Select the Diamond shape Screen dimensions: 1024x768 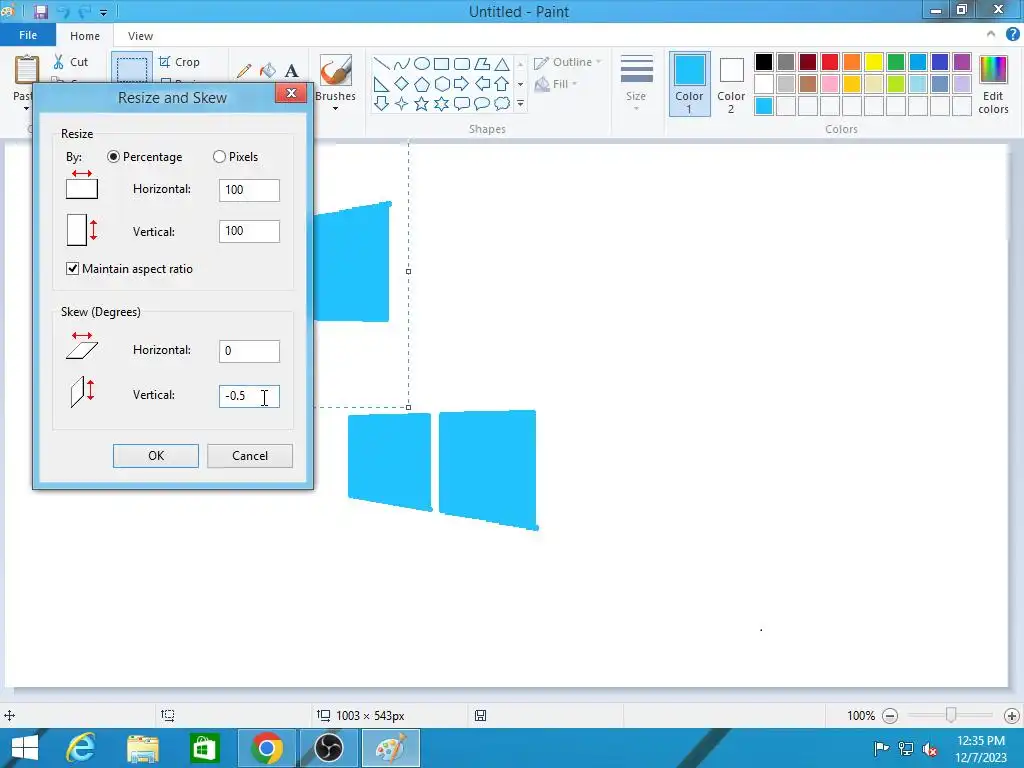pos(402,84)
